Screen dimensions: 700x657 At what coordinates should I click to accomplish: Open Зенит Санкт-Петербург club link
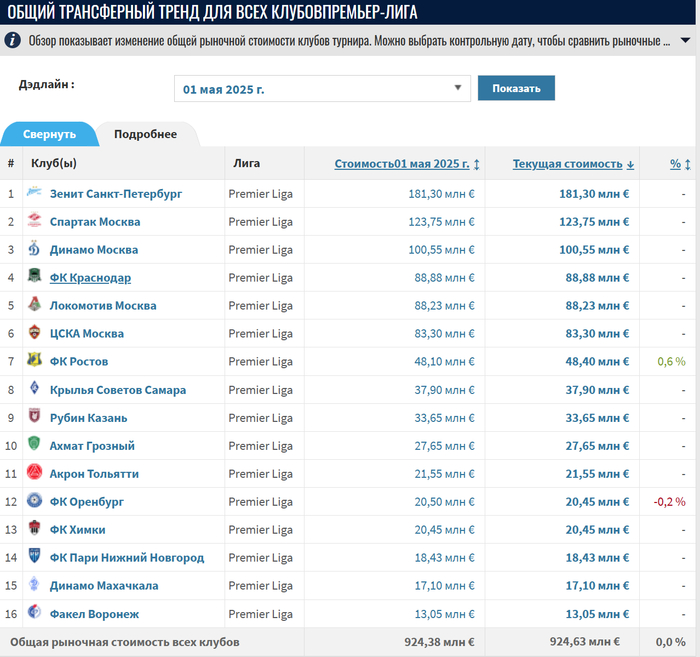click(116, 194)
